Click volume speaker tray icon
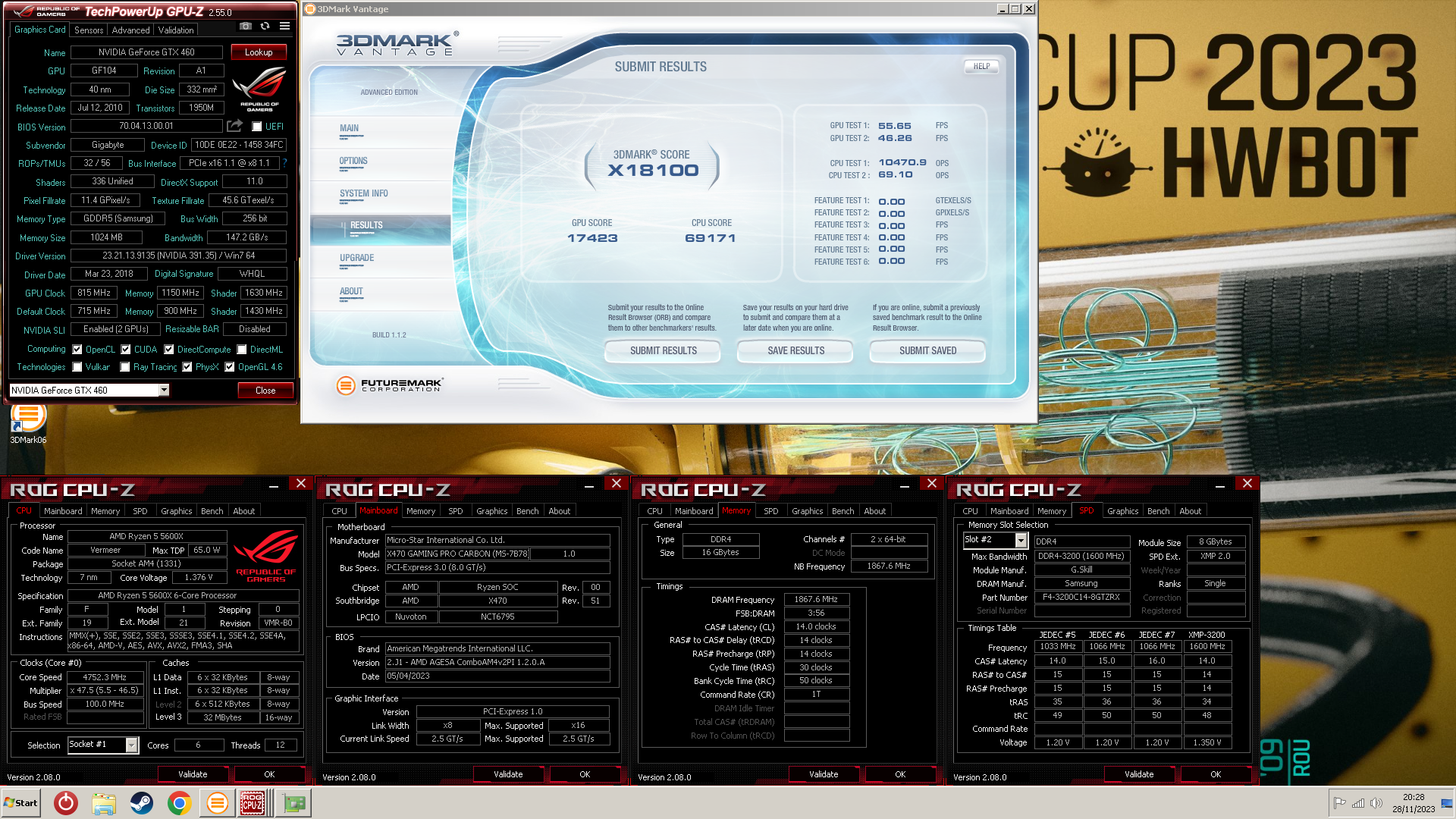The width and height of the screenshot is (1456, 819). tap(1376, 803)
